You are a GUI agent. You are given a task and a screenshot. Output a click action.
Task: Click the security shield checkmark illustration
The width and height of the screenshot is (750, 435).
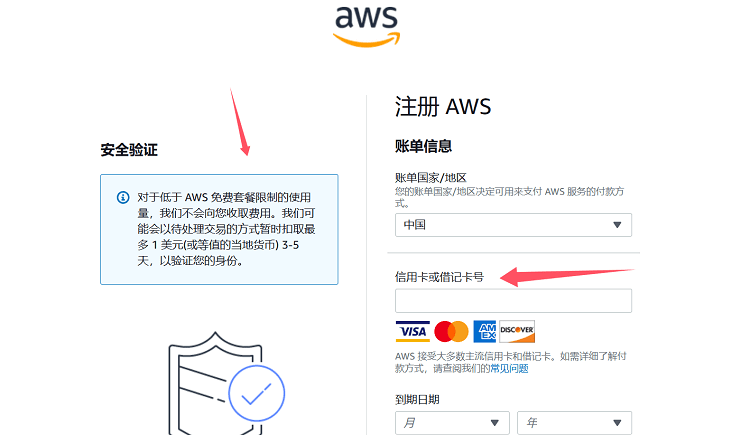pyautogui.click(x=226, y=383)
